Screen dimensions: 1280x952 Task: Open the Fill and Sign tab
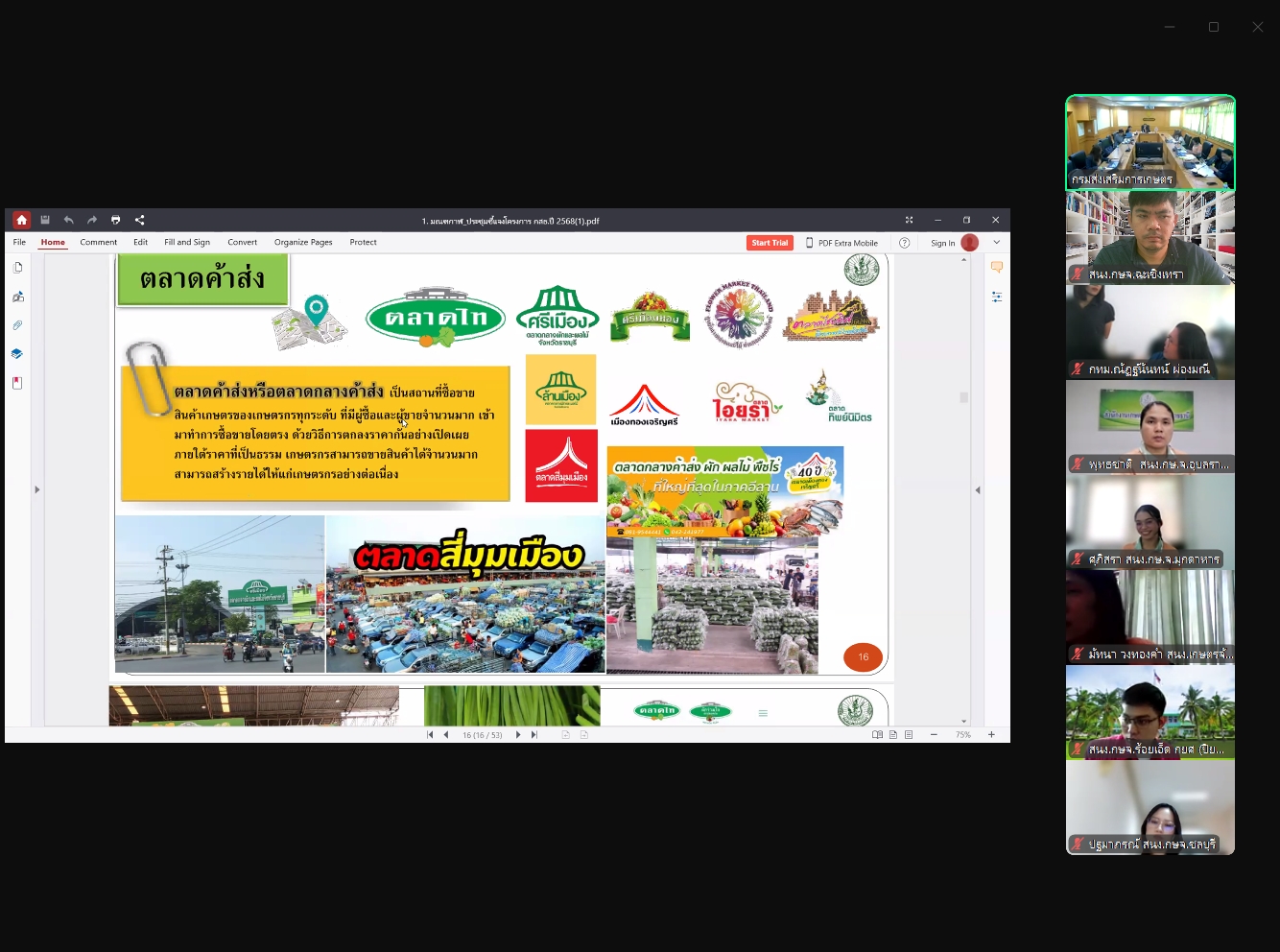(x=187, y=243)
